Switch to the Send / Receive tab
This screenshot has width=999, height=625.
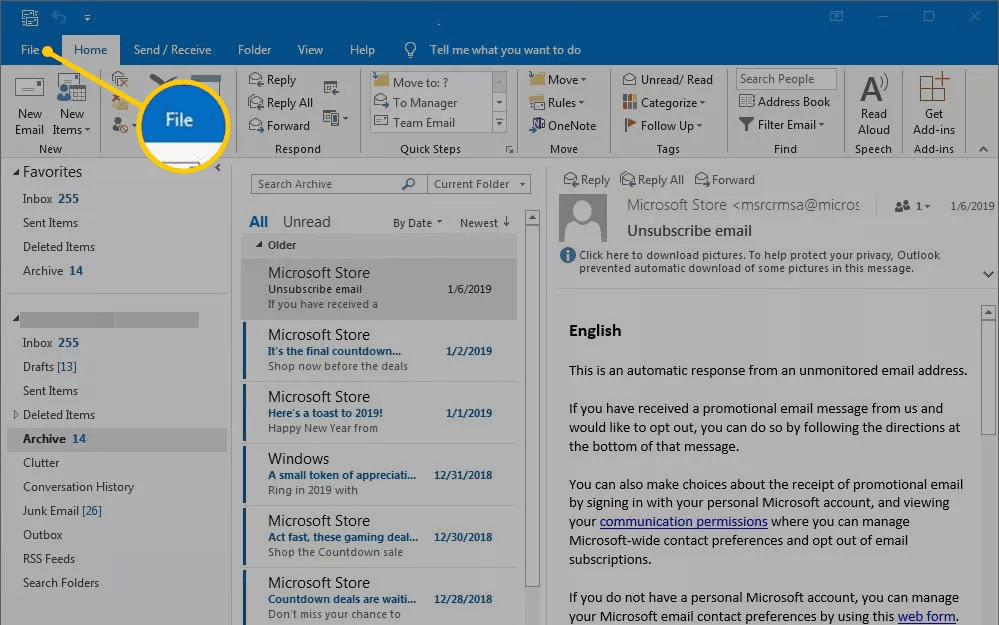click(172, 50)
